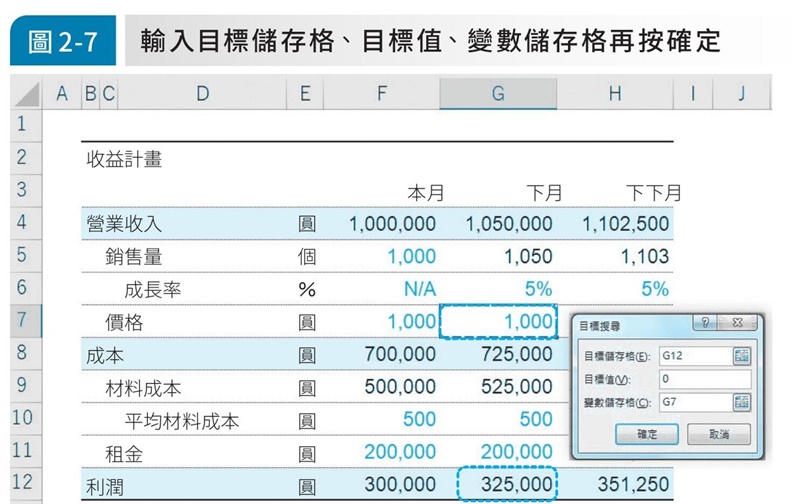
Task: Select column D header
Action: point(202,94)
